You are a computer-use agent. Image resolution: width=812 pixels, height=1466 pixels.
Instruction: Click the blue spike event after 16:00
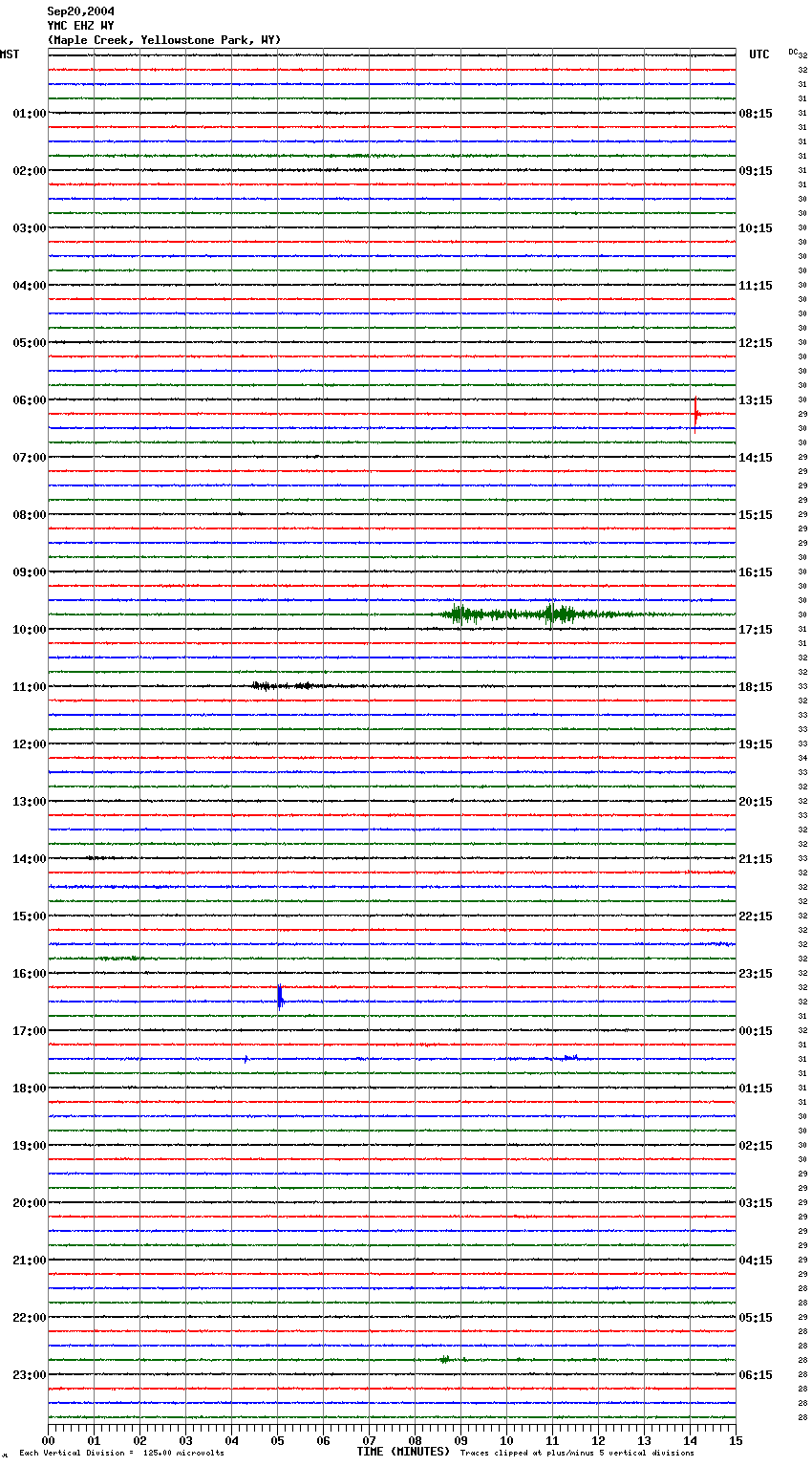280,999
